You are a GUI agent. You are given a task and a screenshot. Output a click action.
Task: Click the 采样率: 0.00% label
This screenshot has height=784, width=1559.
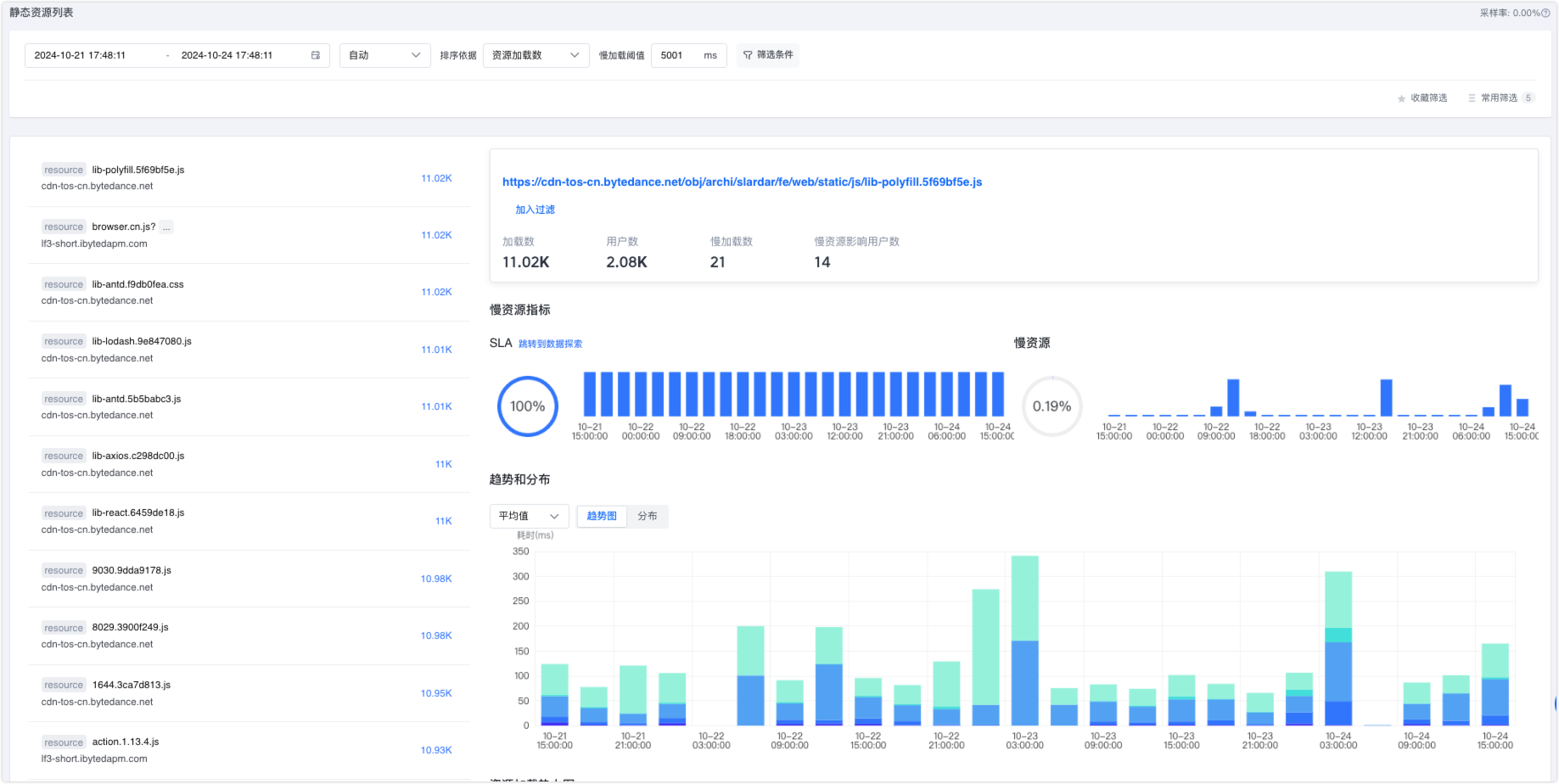pyautogui.click(x=1509, y=13)
